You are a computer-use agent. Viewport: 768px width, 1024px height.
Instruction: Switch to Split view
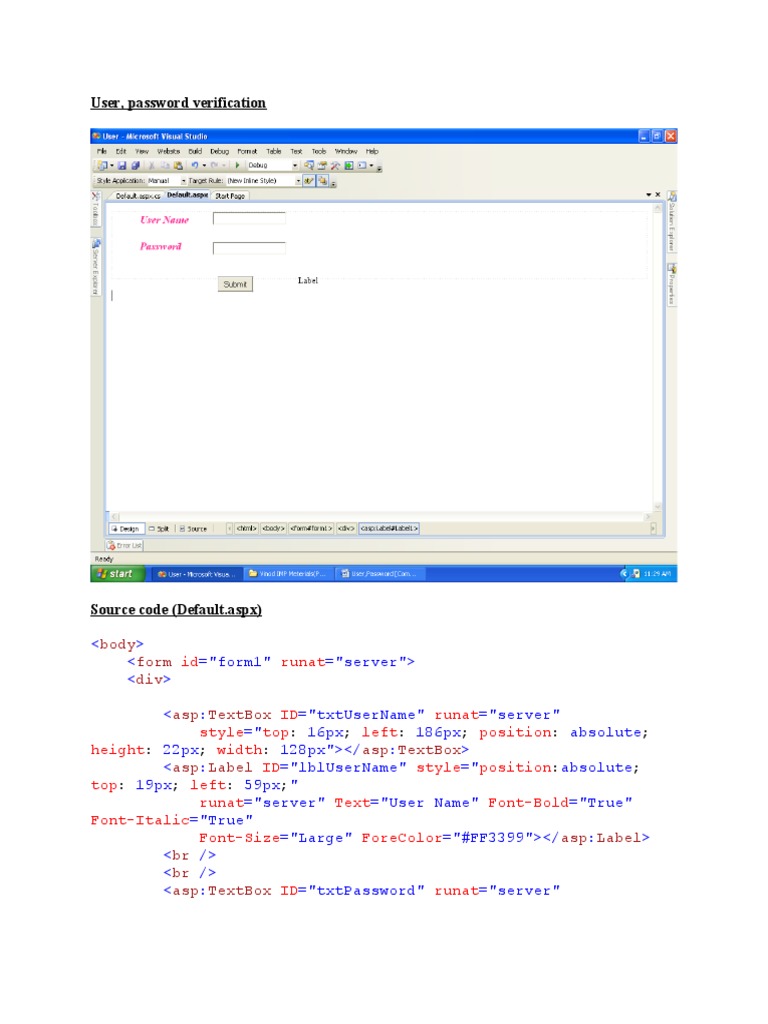tap(159, 528)
